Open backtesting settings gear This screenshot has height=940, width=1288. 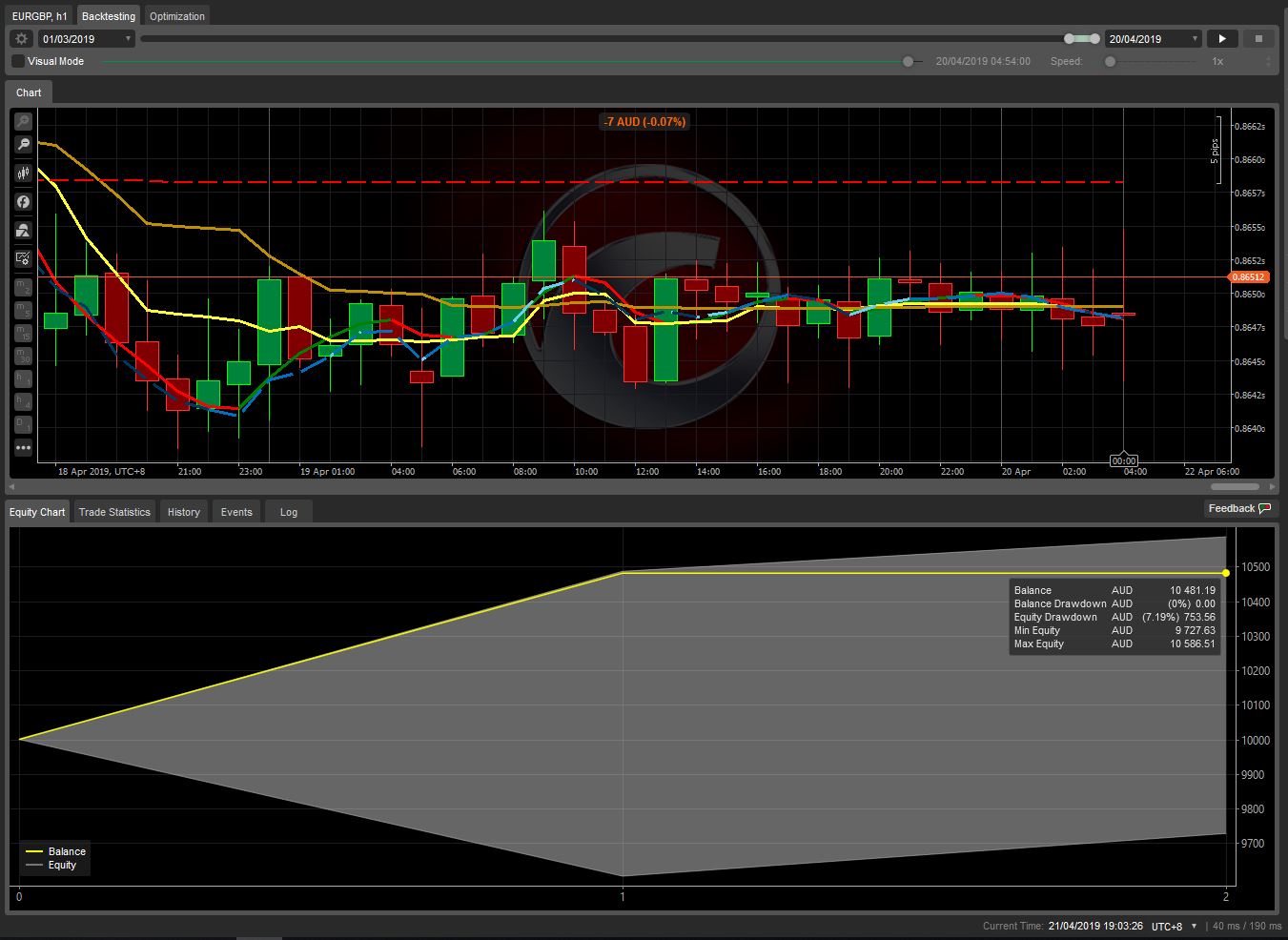(x=22, y=39)
